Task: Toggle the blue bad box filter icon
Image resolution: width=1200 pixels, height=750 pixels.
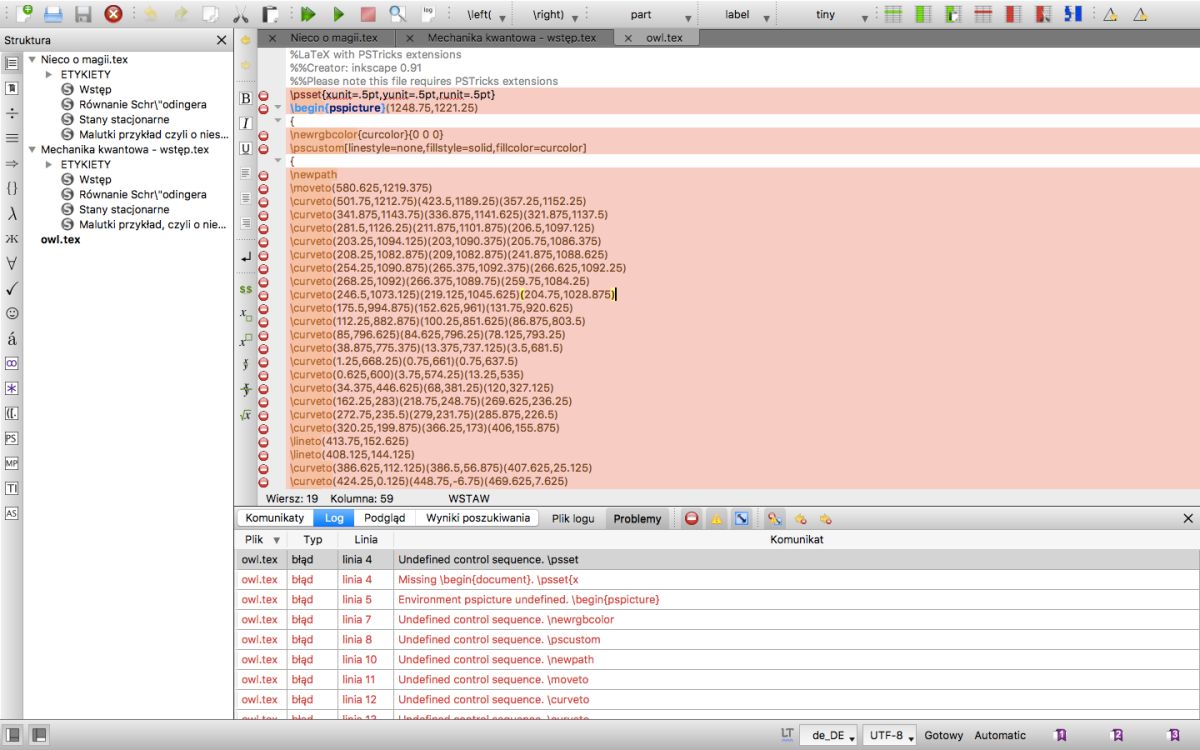Action: click(741, 518)
